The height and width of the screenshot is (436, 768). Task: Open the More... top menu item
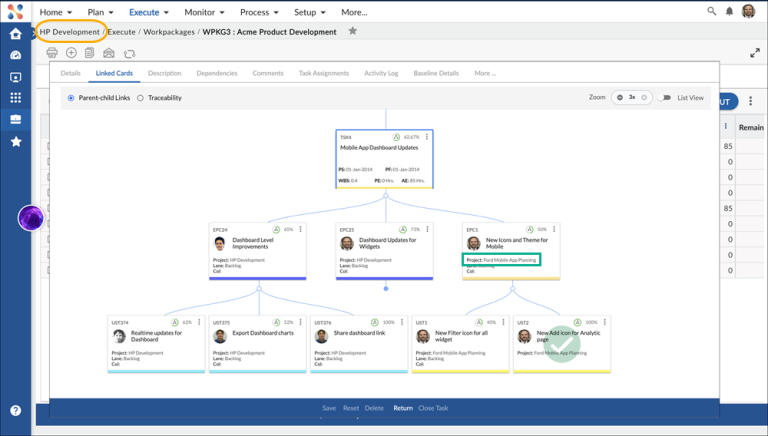point(354,12)
